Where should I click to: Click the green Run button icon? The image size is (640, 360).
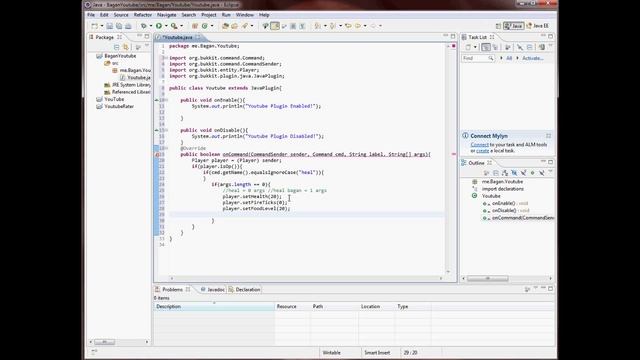point(159,26)
